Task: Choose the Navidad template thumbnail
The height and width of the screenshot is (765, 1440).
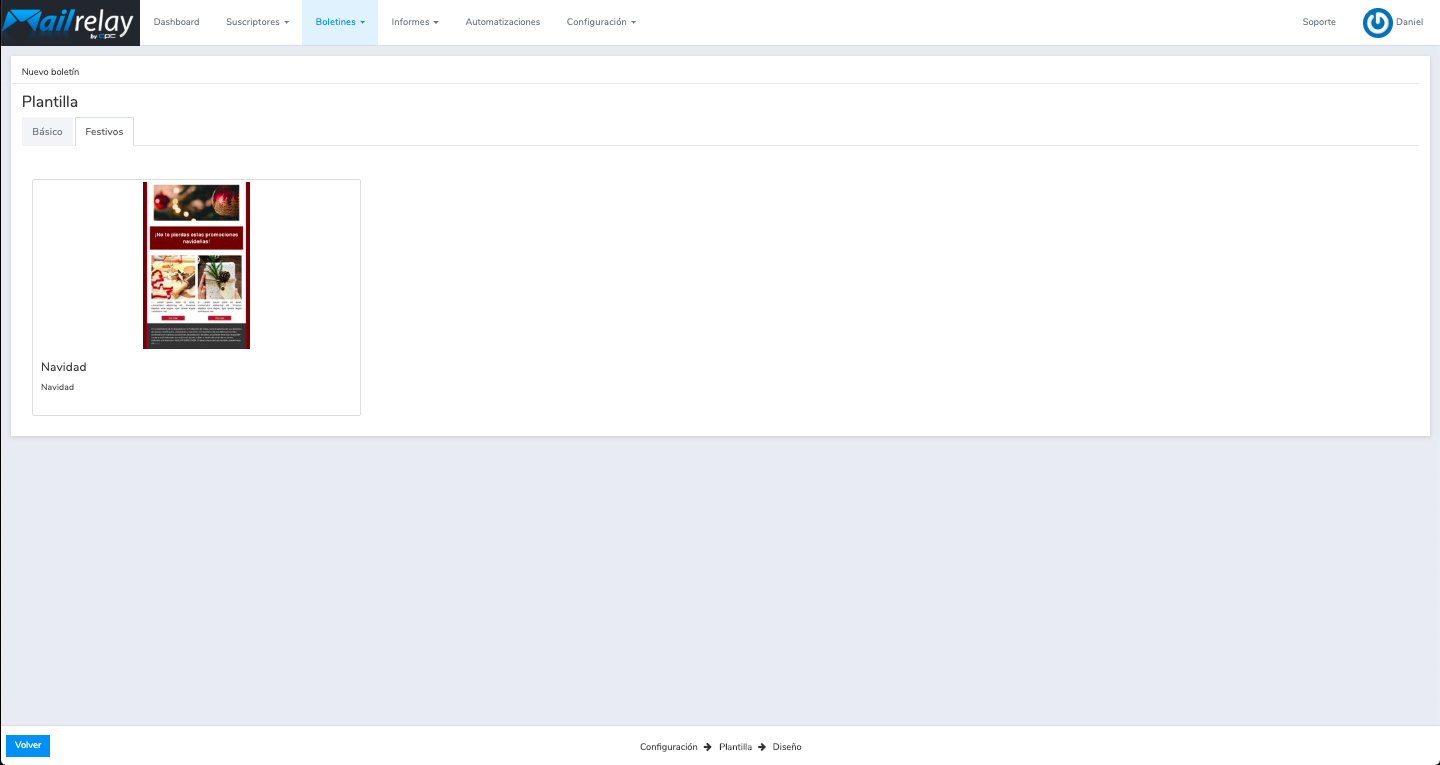Action: pyautogui.click(x=196, y=265)
